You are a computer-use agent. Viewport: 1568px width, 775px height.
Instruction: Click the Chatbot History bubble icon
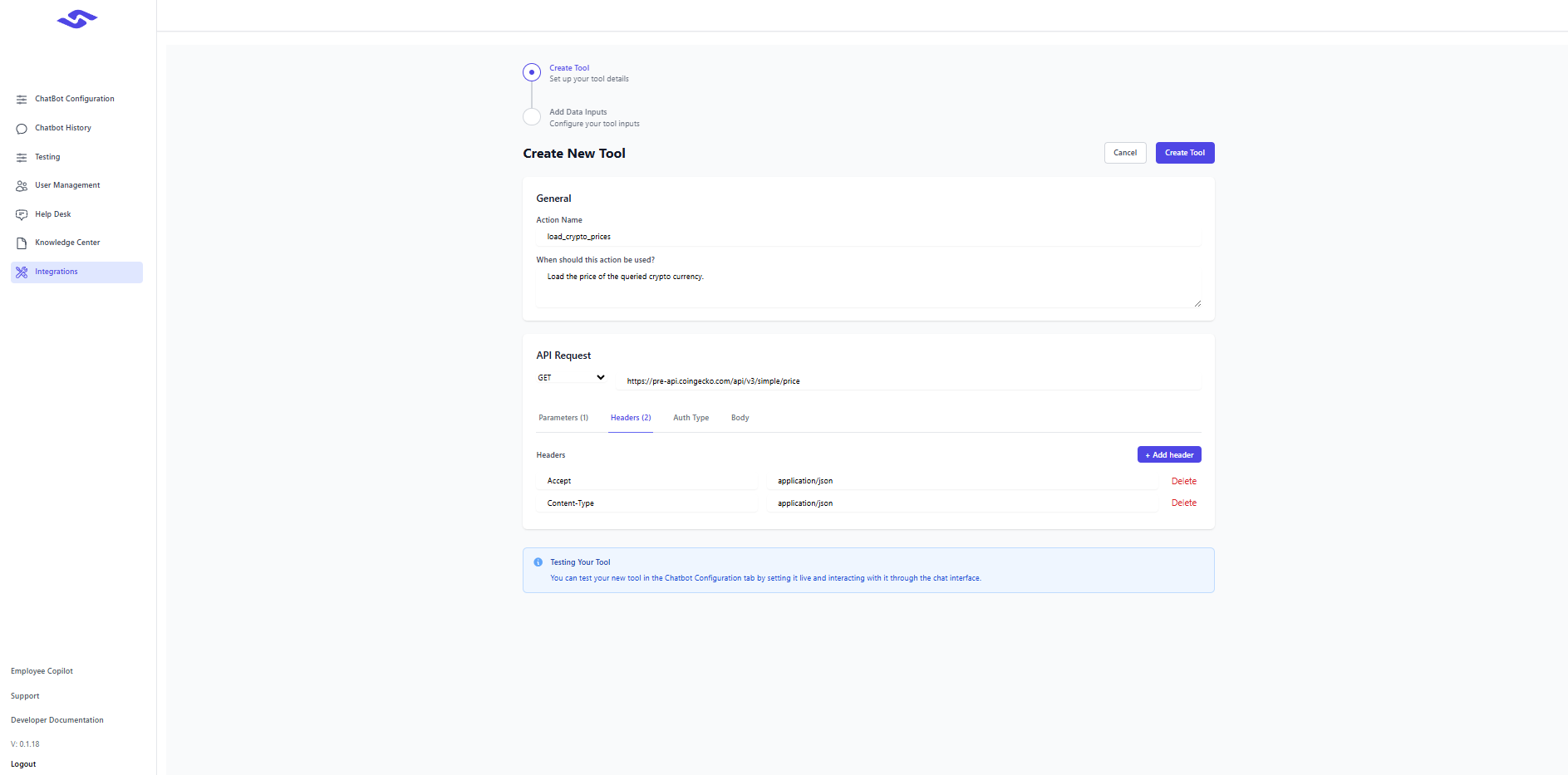click(22, 129)
